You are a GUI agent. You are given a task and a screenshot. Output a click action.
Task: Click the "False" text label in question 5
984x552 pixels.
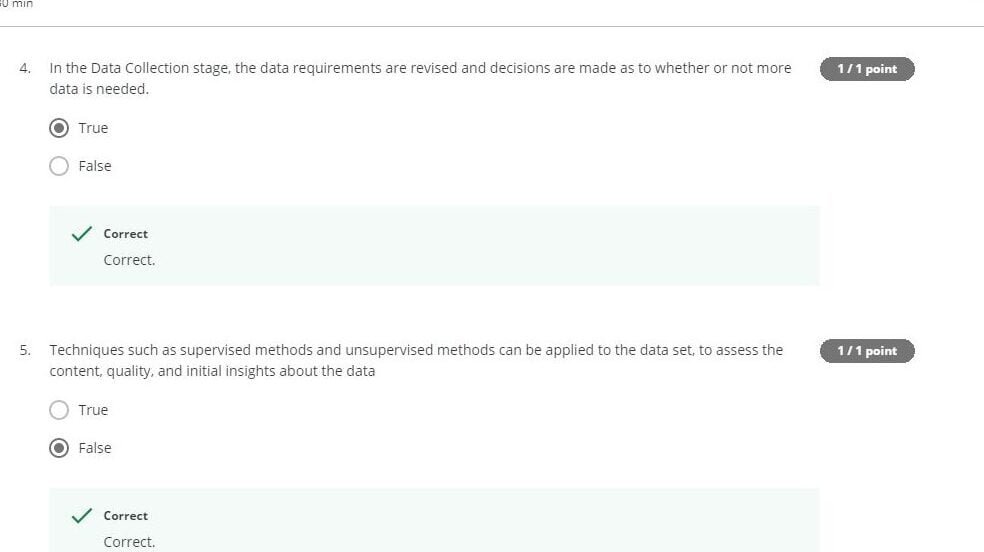pos(95,448)
